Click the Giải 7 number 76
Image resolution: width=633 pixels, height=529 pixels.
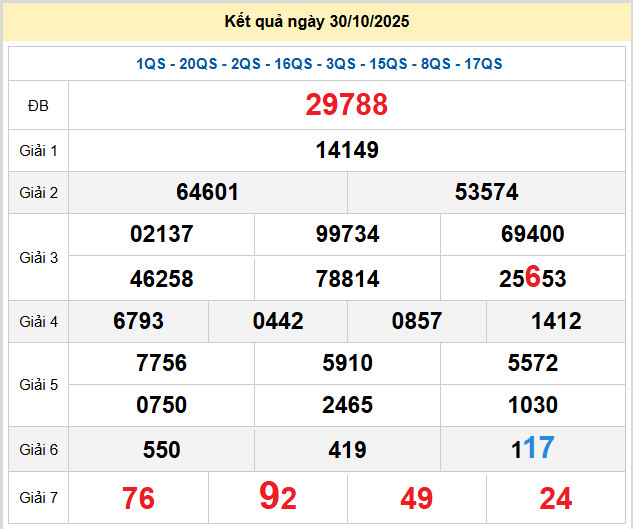(138, 498)
